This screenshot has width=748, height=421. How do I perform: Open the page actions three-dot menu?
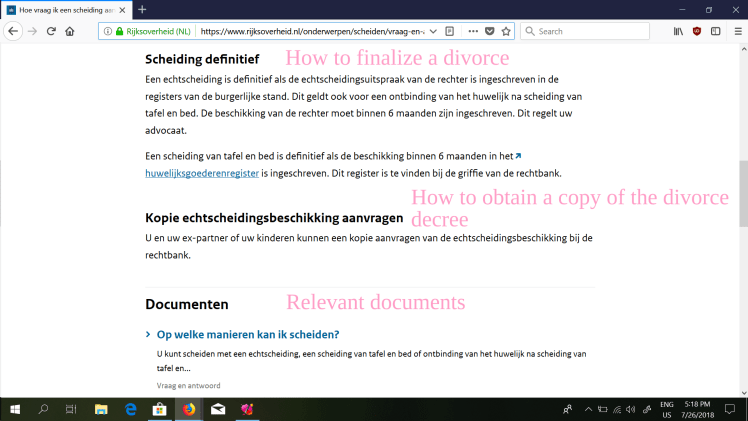tap(472, 31)
